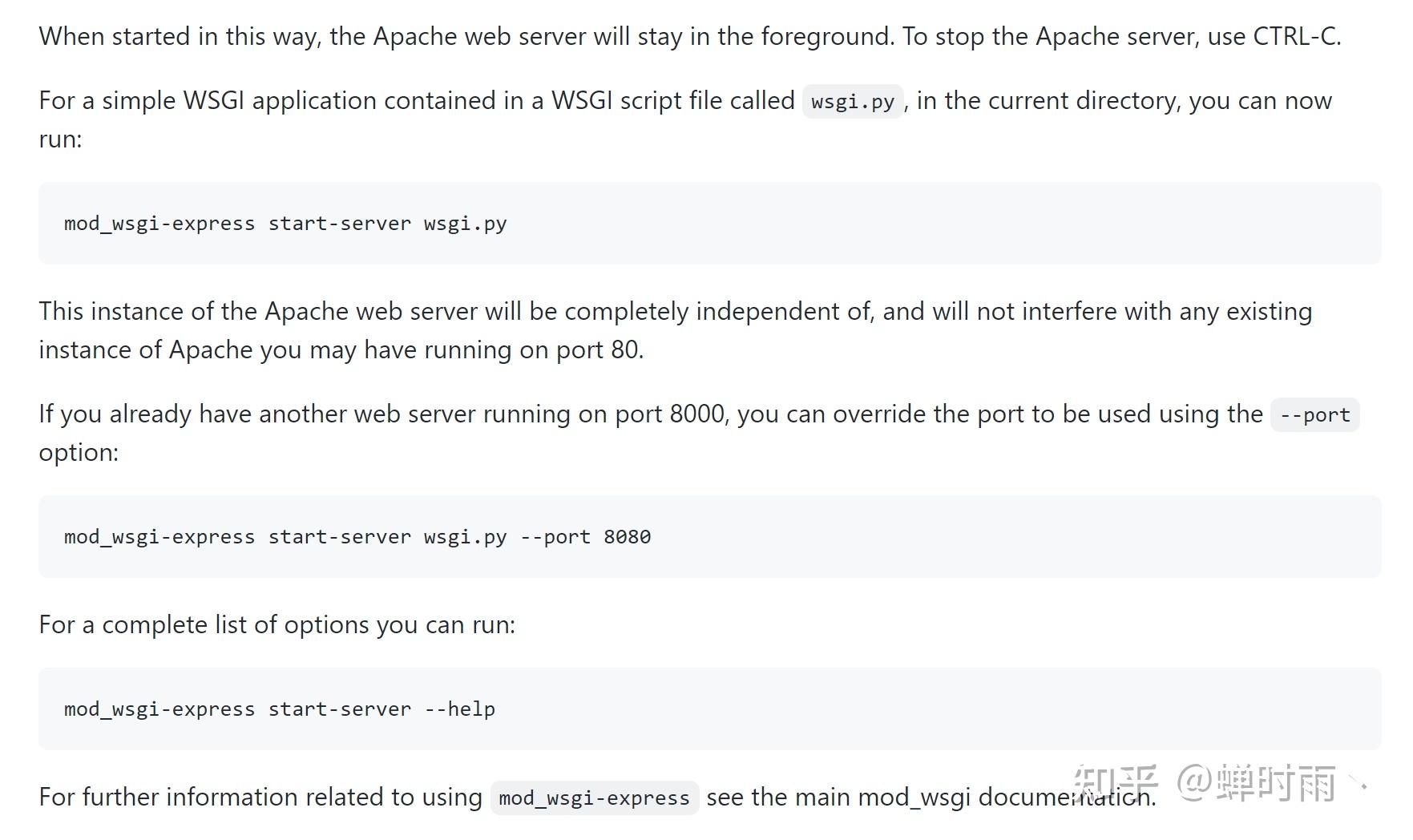Click the 'port 8000' text
1413x840 pixels.
[x=670, y=414]
